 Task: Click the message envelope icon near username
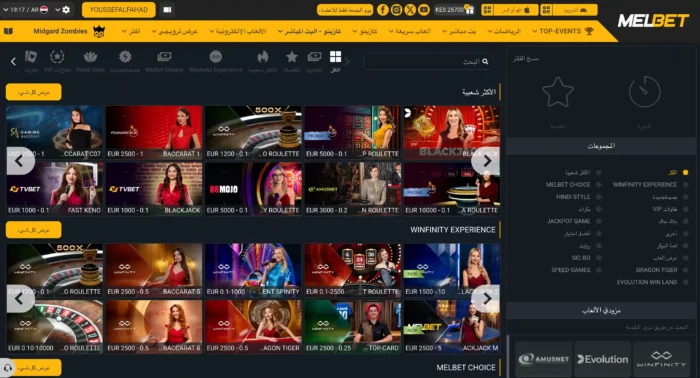[167, 9]
